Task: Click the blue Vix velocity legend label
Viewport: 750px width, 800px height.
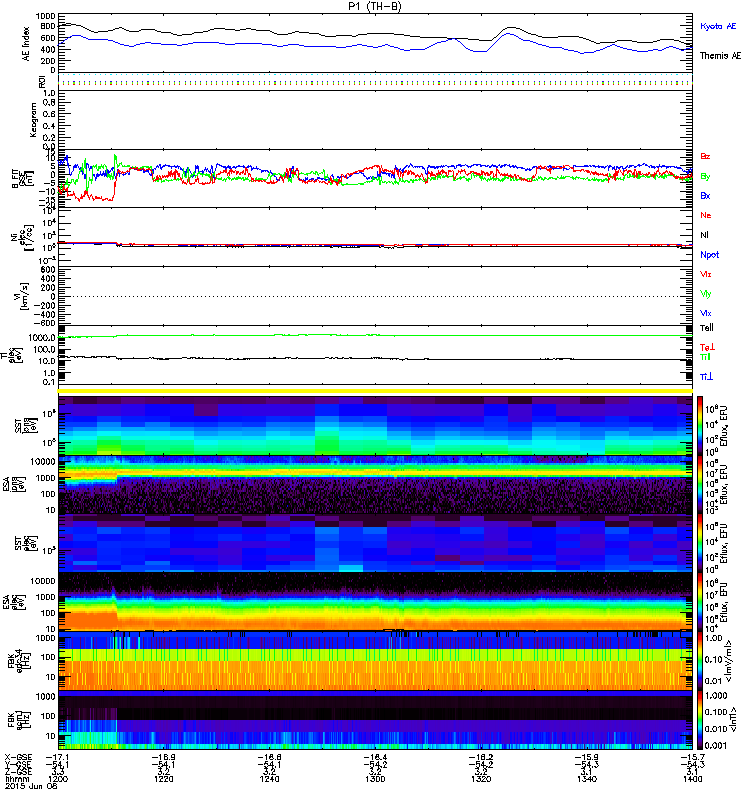Action: tap(705, 313)
